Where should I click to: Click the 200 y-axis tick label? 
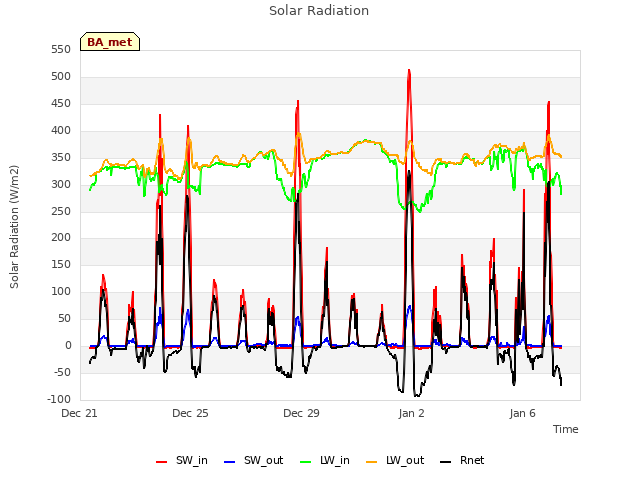pos(61,238)
